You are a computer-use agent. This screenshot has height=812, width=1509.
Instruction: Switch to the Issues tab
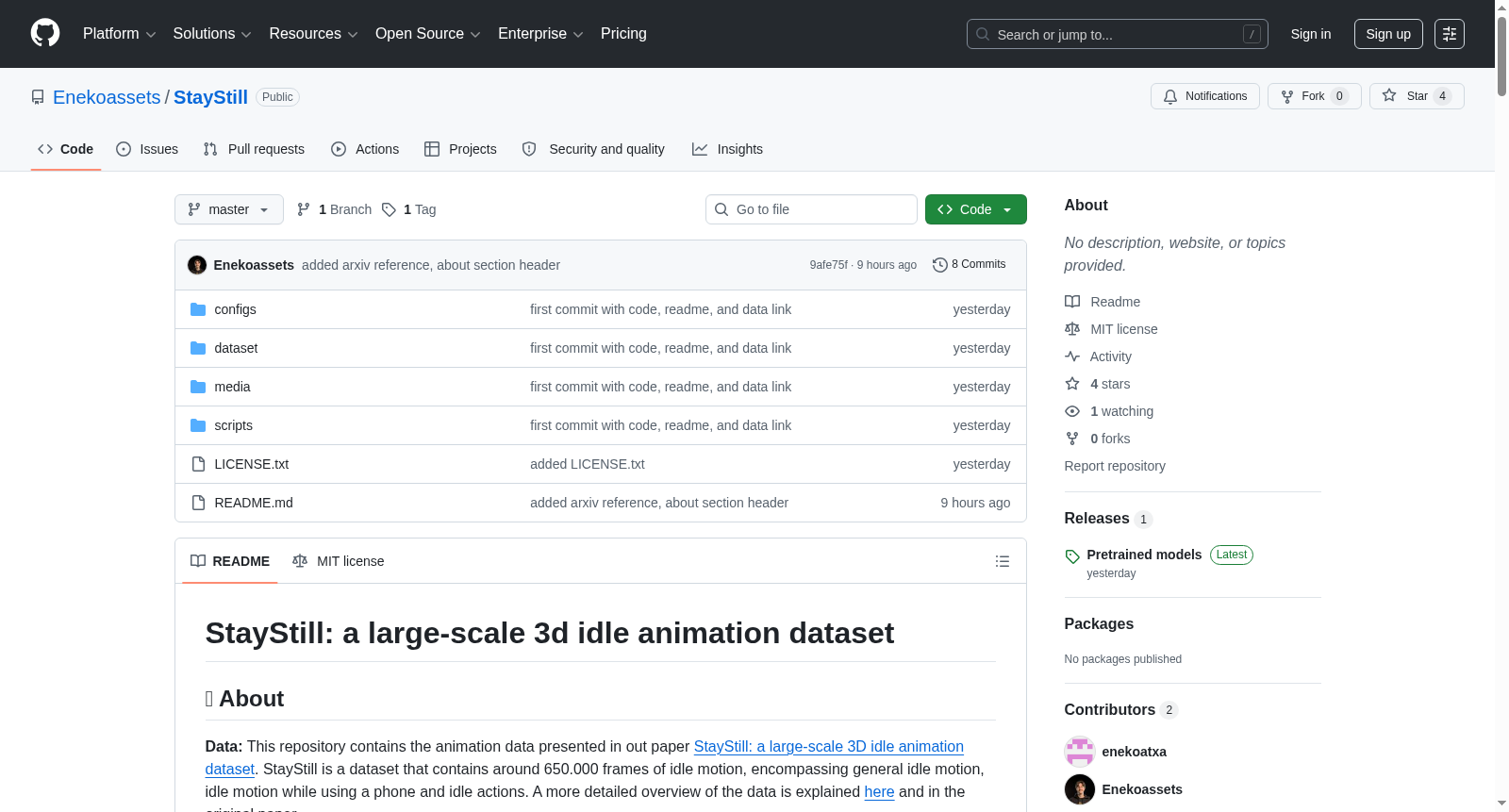(x=147, y=149)
